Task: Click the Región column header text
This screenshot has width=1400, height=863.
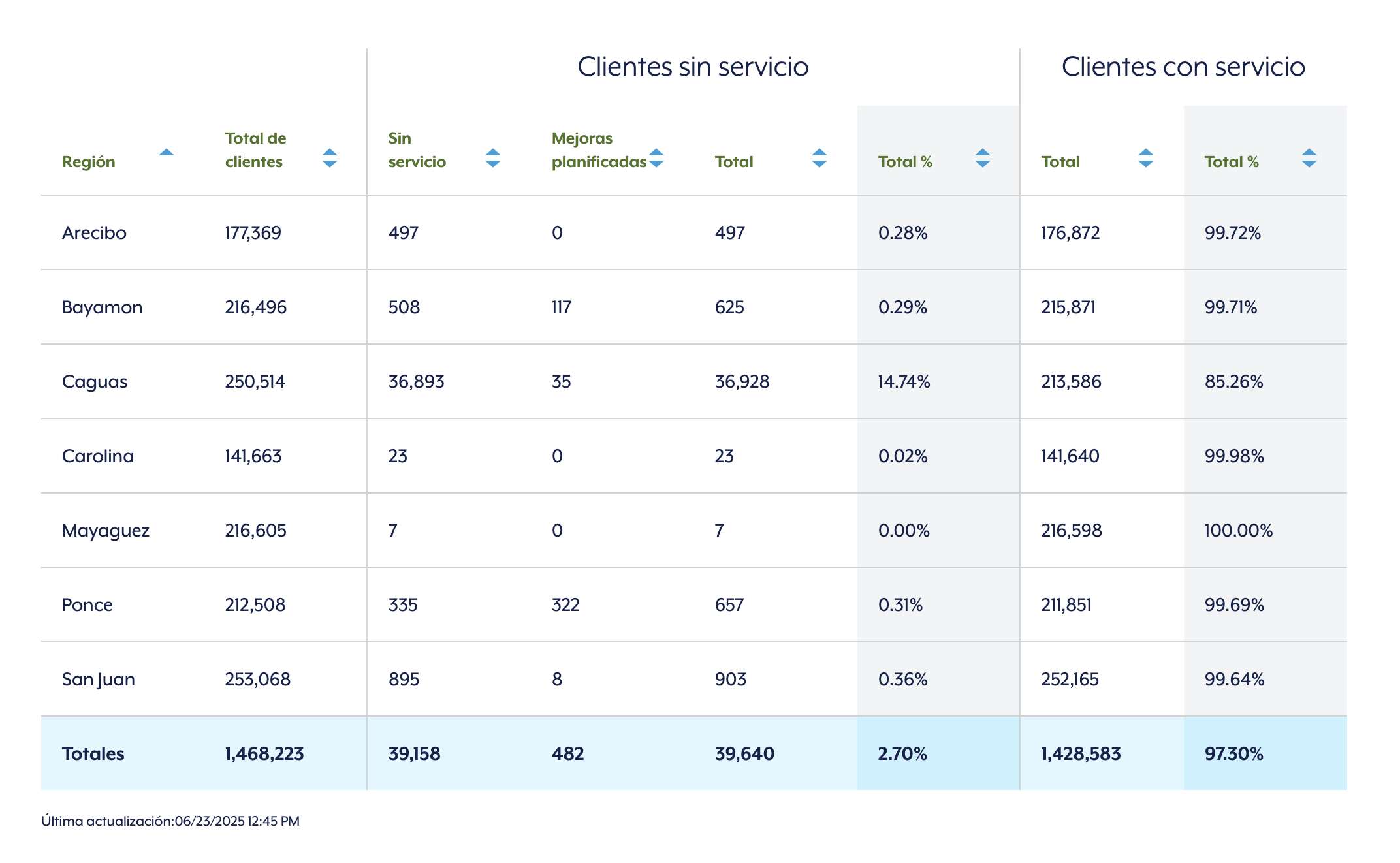Action: coord(88,162)
